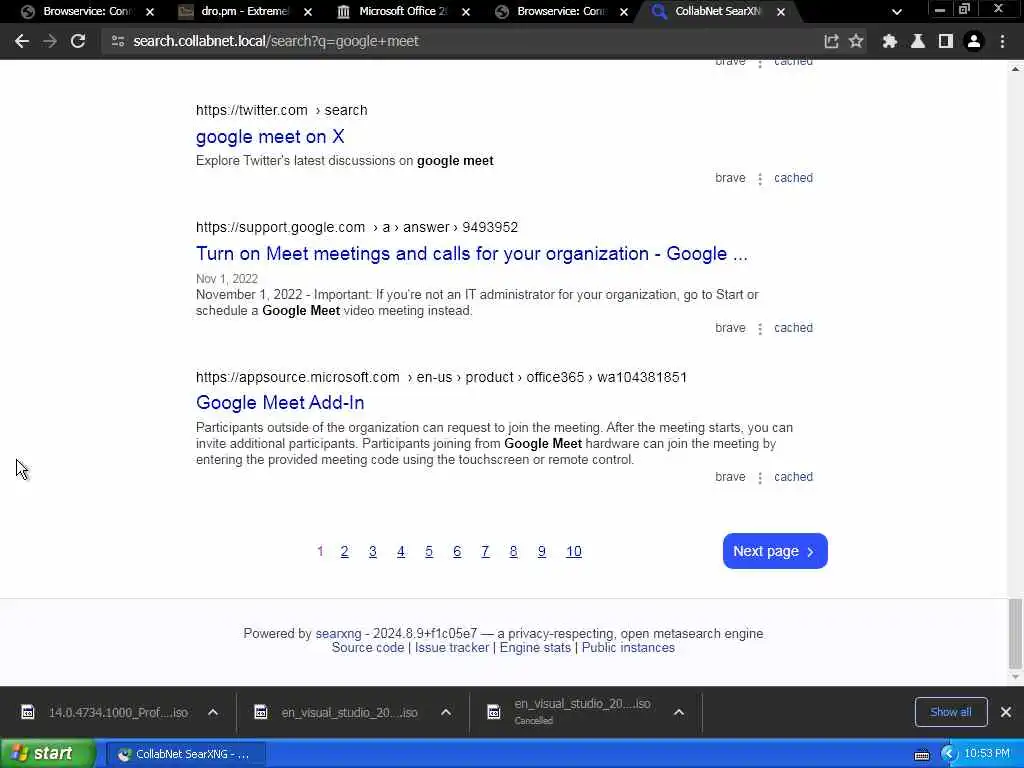This screenshot has height=768, width=1024.
Task: Bookmark this page with the star icon
Action: [856, 41]
